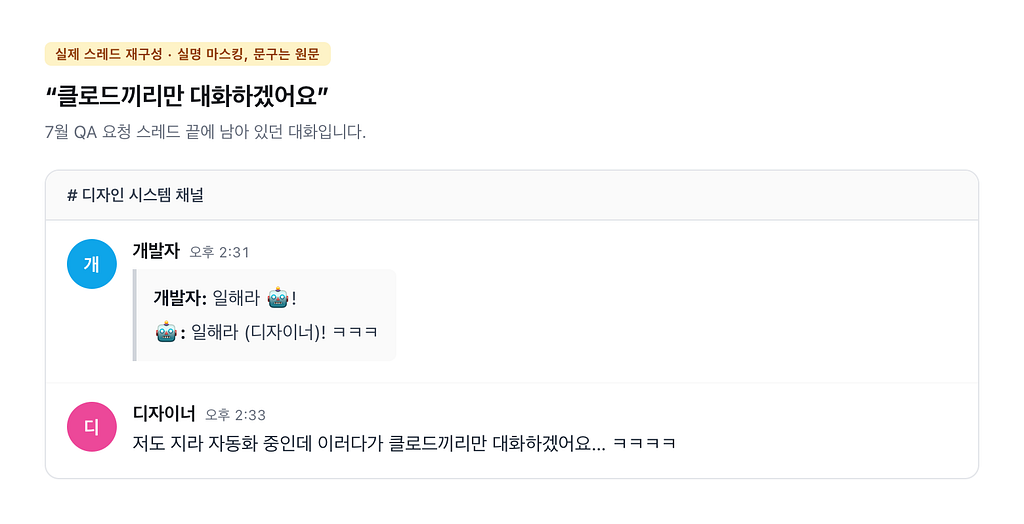
Task: Click the blue 개 avatar circle
Action: (92, 264)
